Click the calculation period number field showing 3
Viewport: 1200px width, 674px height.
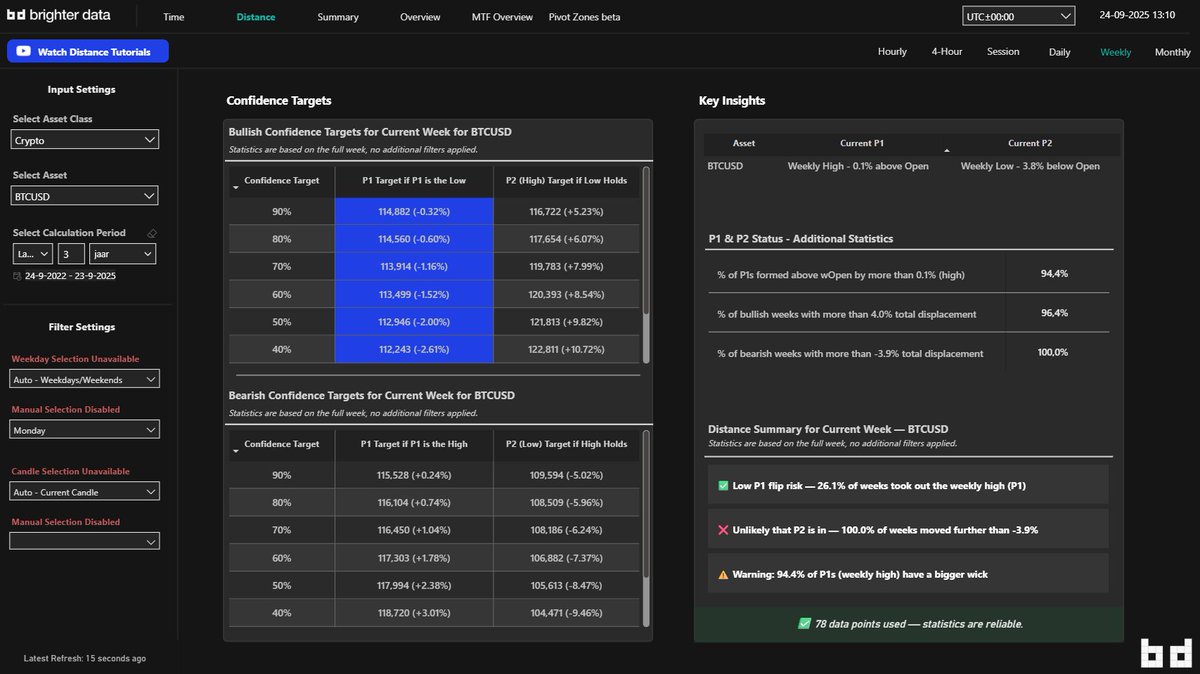click(x=70, y=254)
